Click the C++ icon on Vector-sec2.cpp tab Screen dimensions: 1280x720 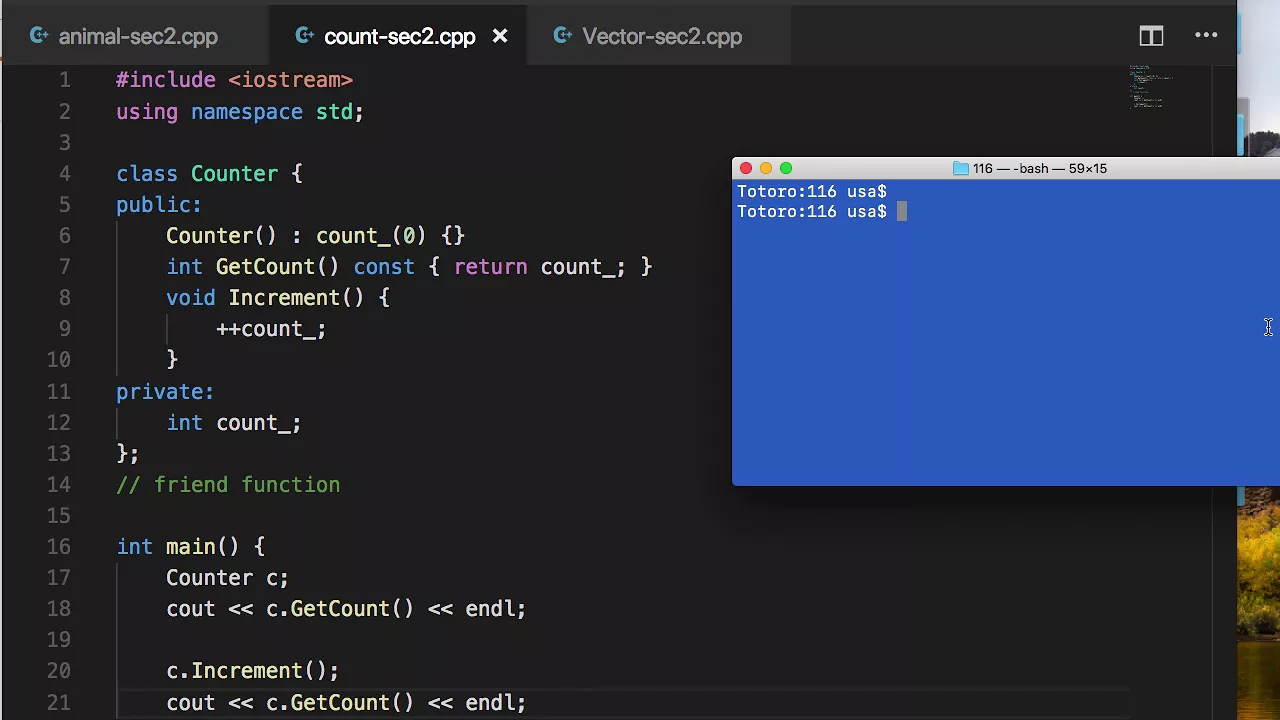point(563,36)
